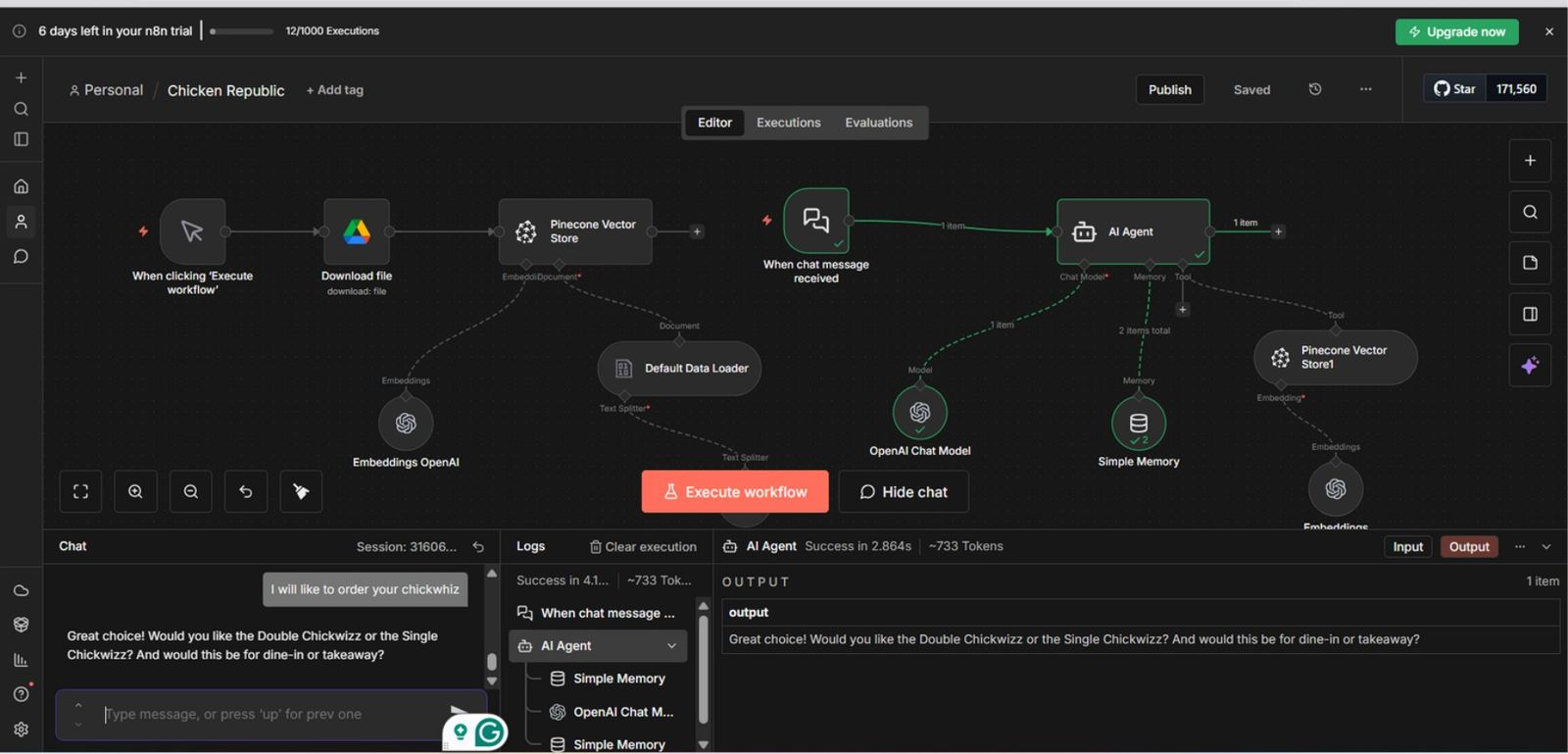Screen dimensions: 1568x754
Task: Click Upgrade now button
Action: pyautogui.click(x=1457, y=31)
